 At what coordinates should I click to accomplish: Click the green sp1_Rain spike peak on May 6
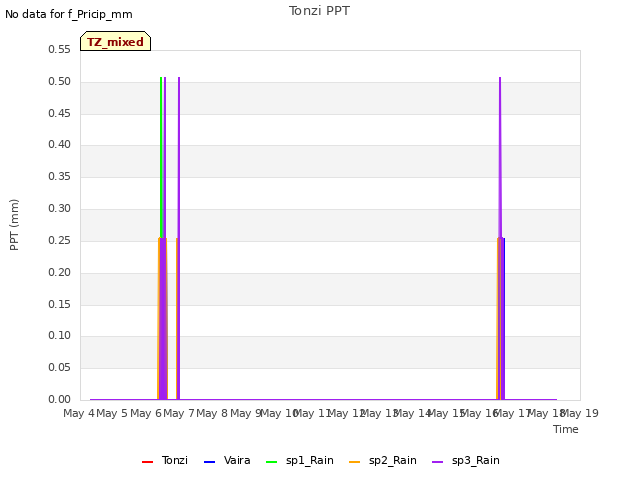click(x=161, y=78)
